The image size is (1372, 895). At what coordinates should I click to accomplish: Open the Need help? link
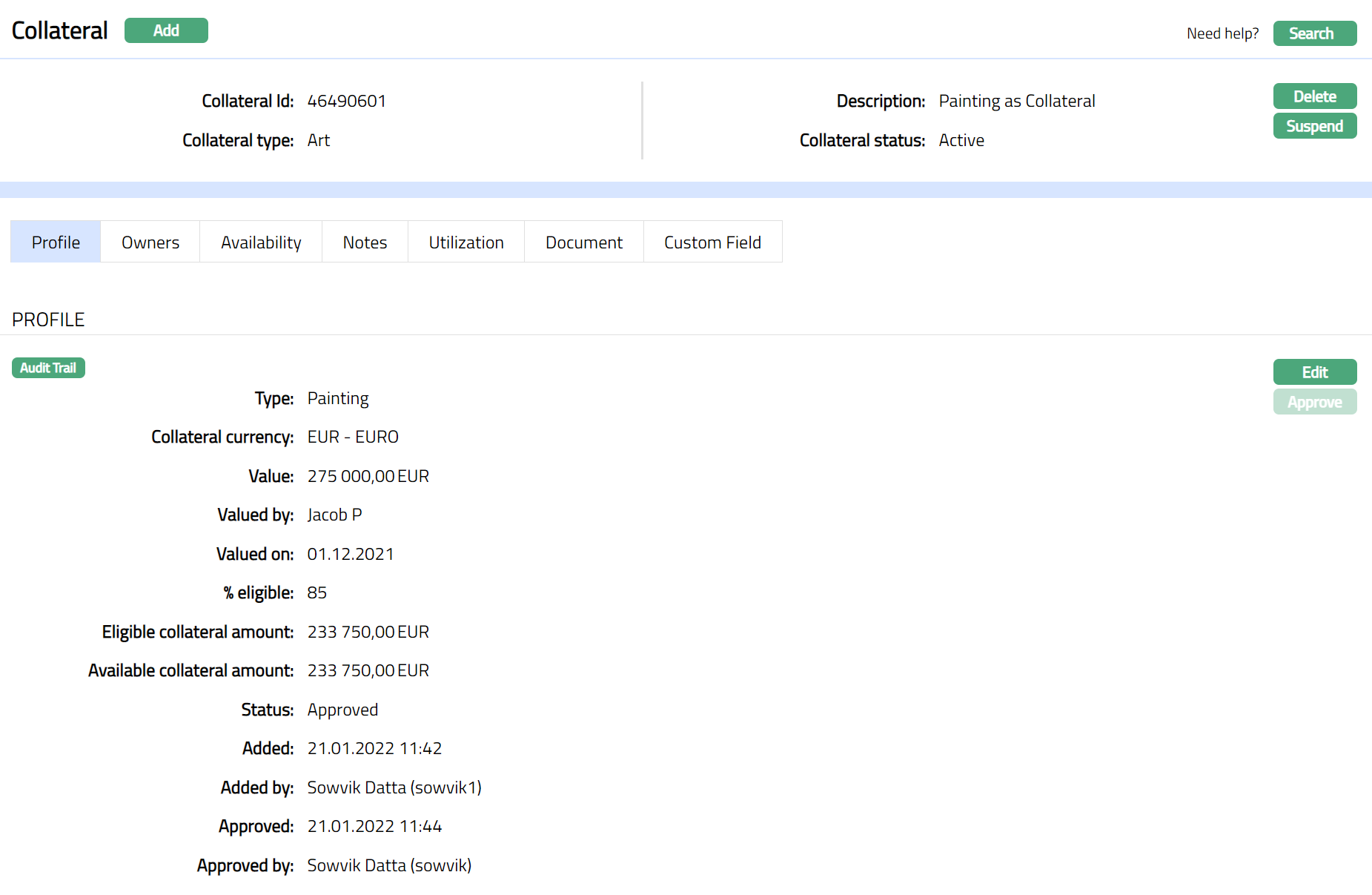coord(1222,33)
